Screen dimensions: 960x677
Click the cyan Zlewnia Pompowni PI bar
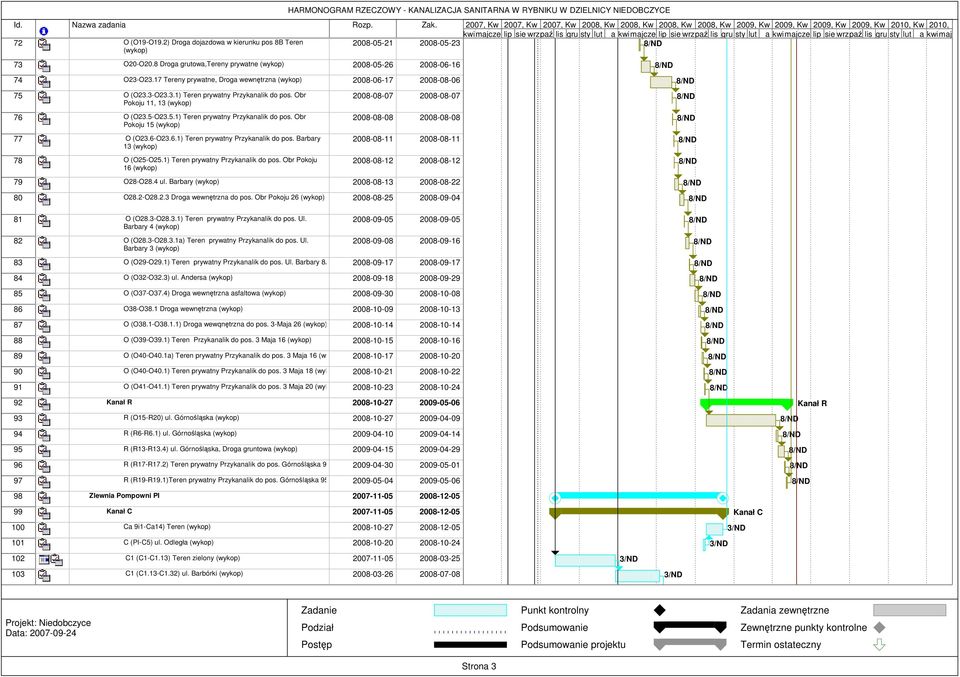(639, 497)
